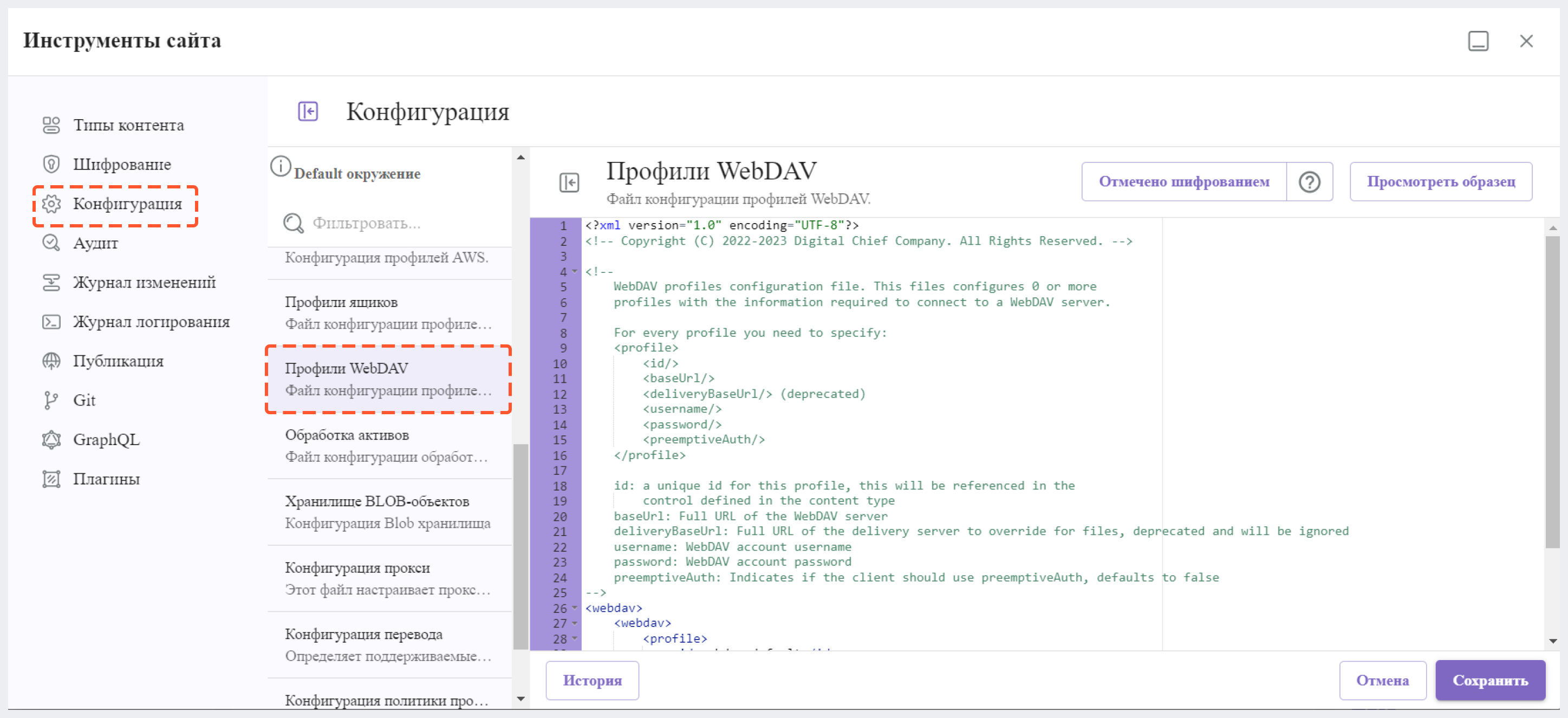
Task: Click editor scroll down arrow
Action: 1553,641
